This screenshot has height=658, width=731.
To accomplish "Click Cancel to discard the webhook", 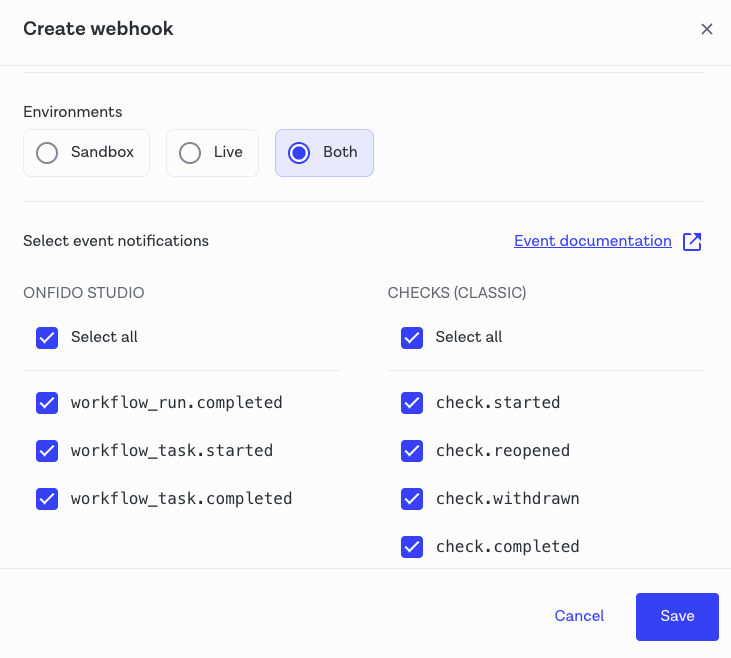I will tap(579, 616).
